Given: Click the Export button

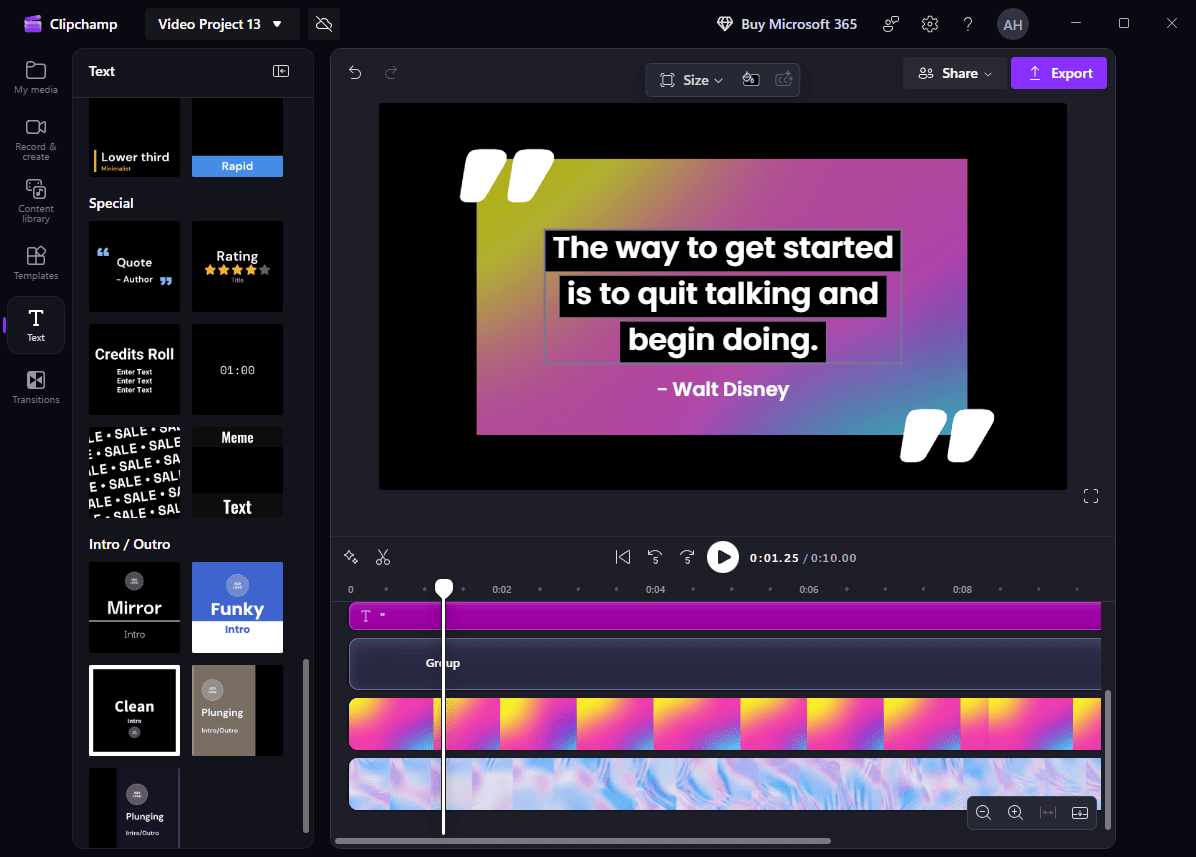Looking at the screenshot, I should [x=1059, y=72].
